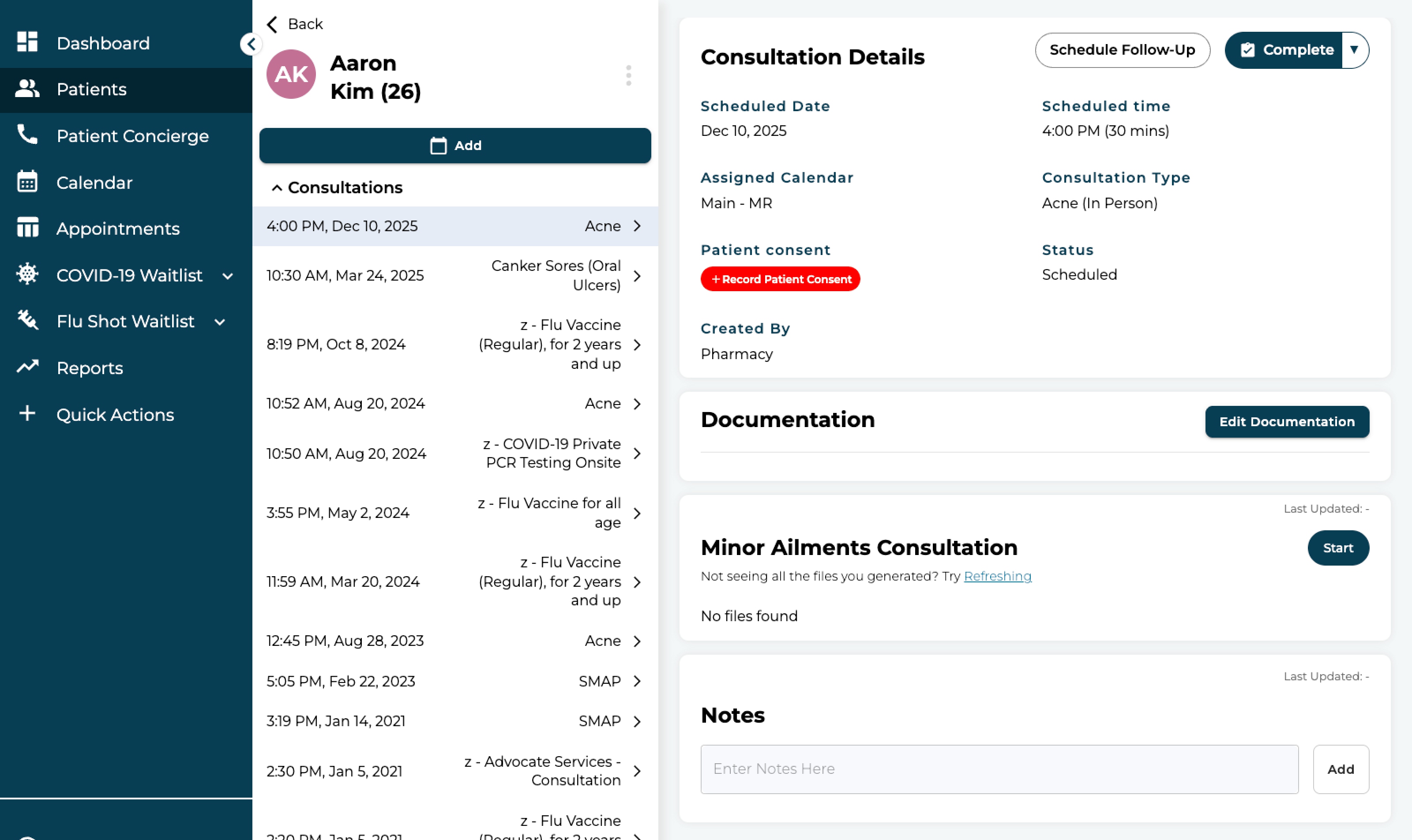This screenshot has height=840, width=1412.
Task: Focus the Enter Notes Here field
Action: pos(999,769)
